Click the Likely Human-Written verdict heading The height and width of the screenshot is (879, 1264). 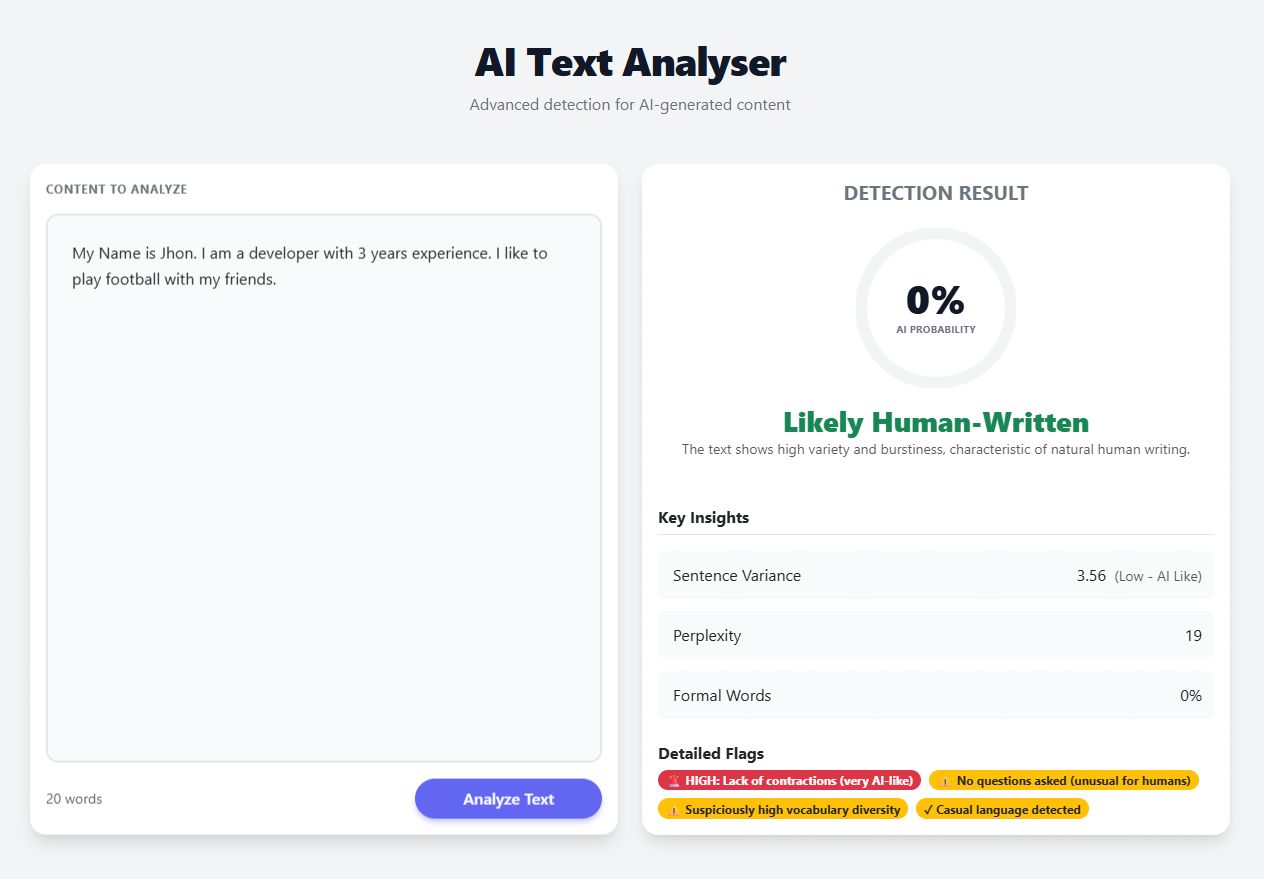[x=935, y=422]
